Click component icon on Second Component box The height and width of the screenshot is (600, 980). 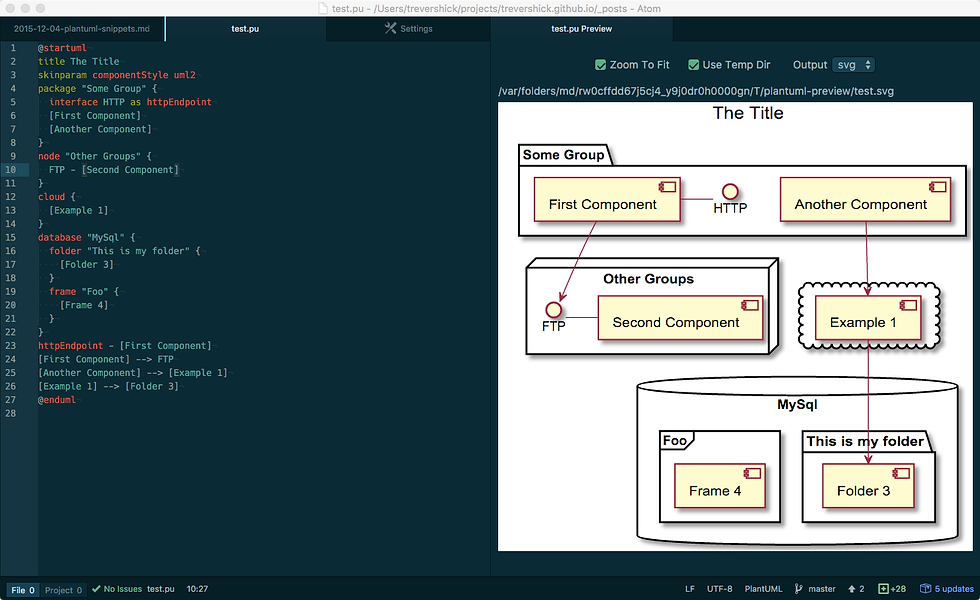749,305
